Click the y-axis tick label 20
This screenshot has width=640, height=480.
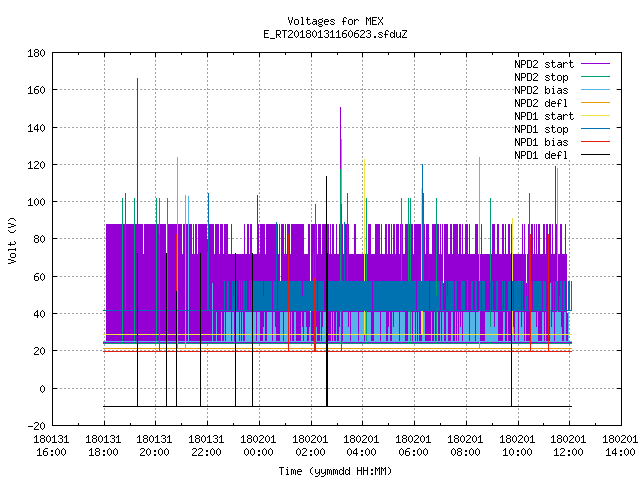coord(39,351)
